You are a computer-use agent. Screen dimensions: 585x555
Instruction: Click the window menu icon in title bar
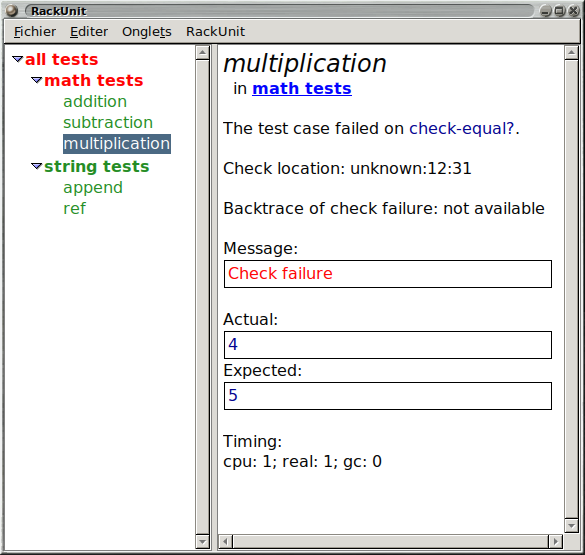point(12,10)
